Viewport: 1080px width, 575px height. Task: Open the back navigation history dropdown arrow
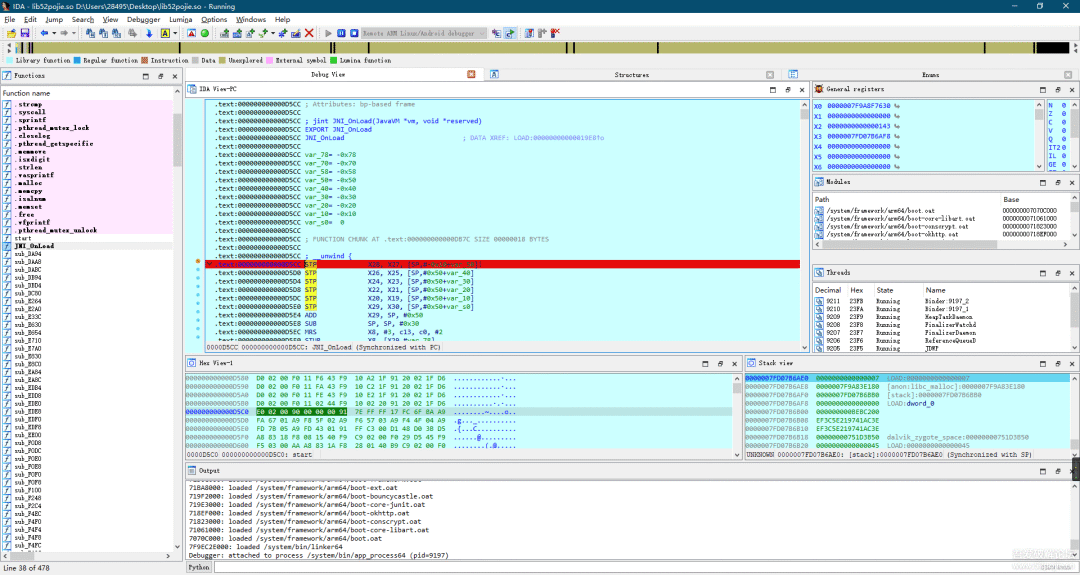(x=54, y=33)
